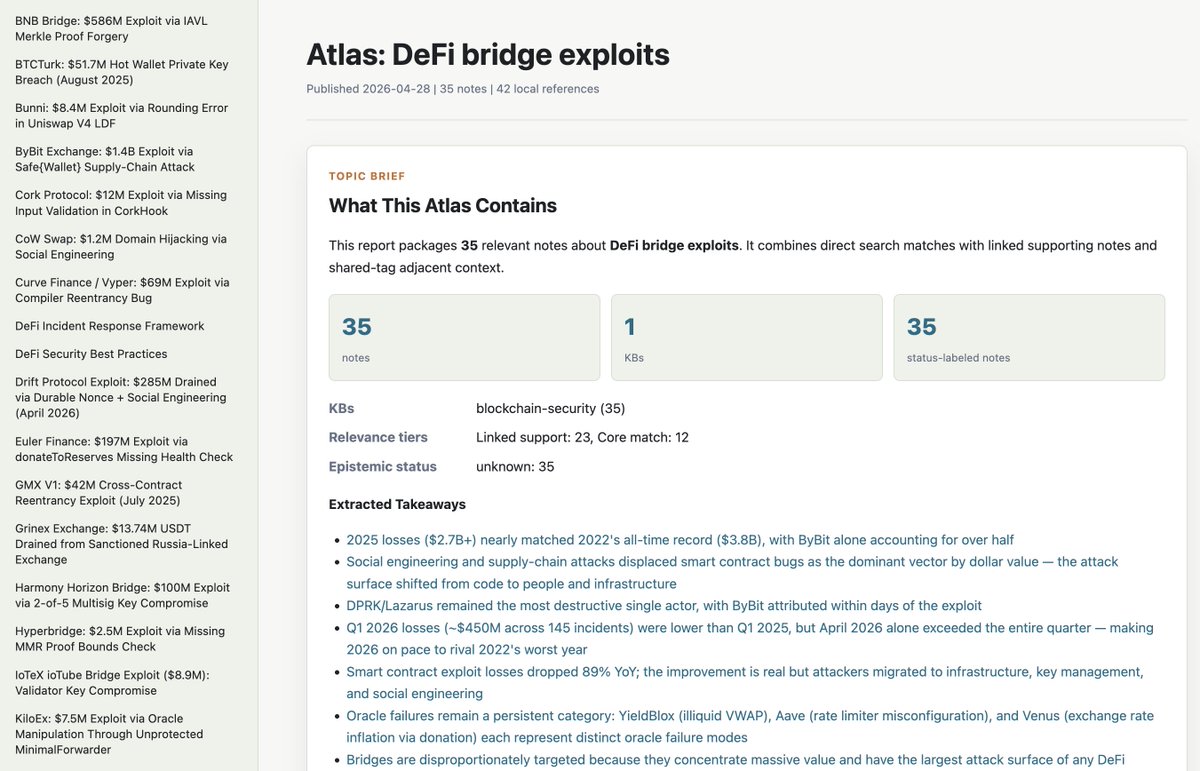
Task: Open IoTeX ioTube Bridge Exploit note
Action: (113, 683)
